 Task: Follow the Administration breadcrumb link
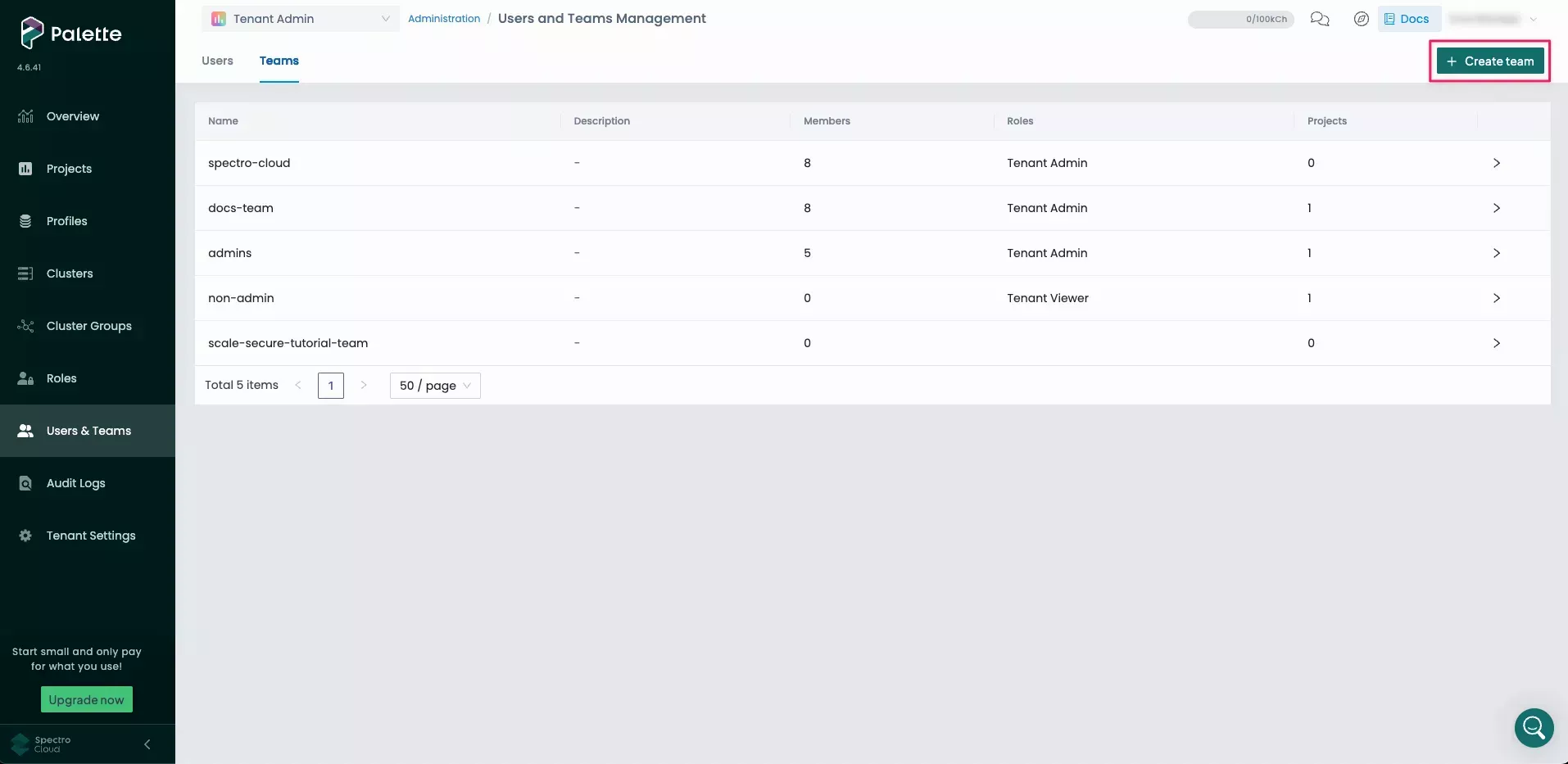[444, 19]
